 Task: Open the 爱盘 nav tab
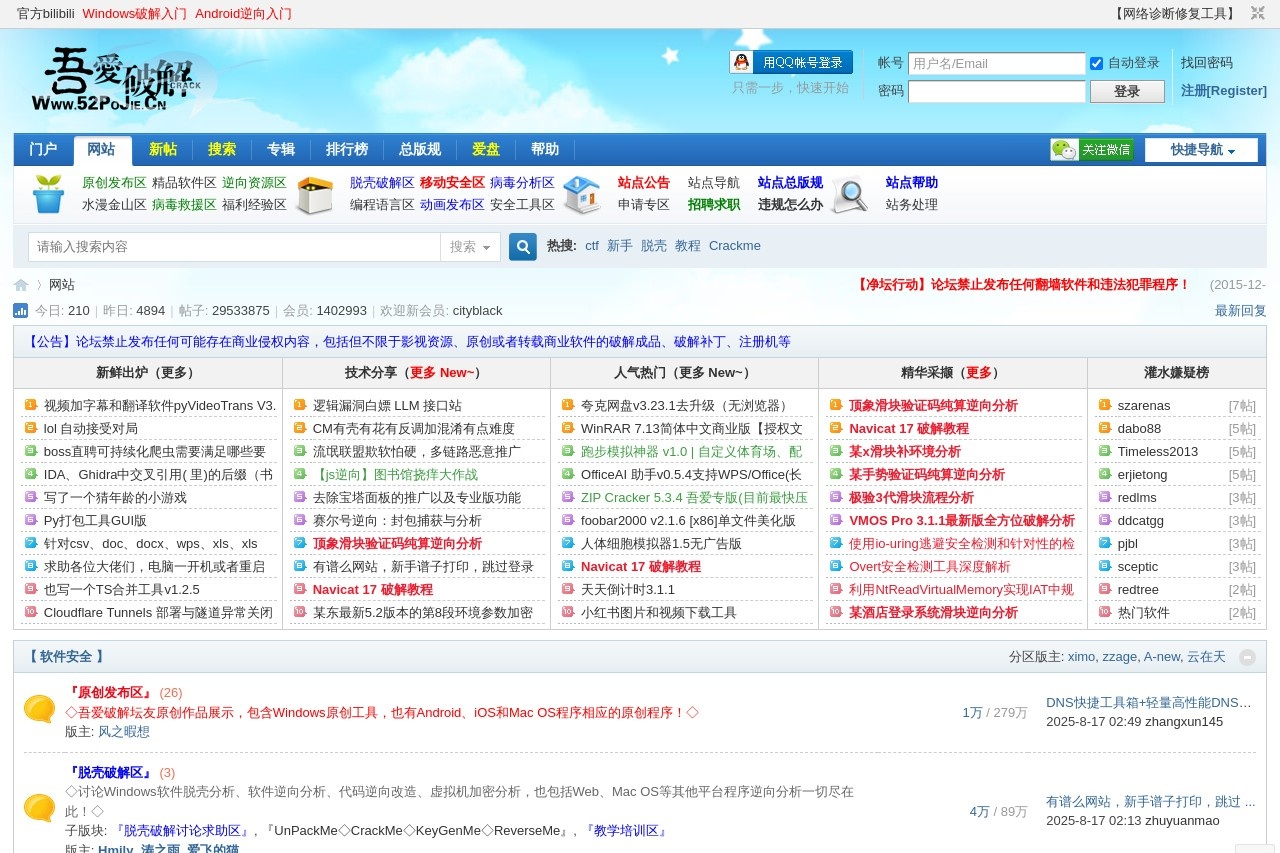(486, 150)
